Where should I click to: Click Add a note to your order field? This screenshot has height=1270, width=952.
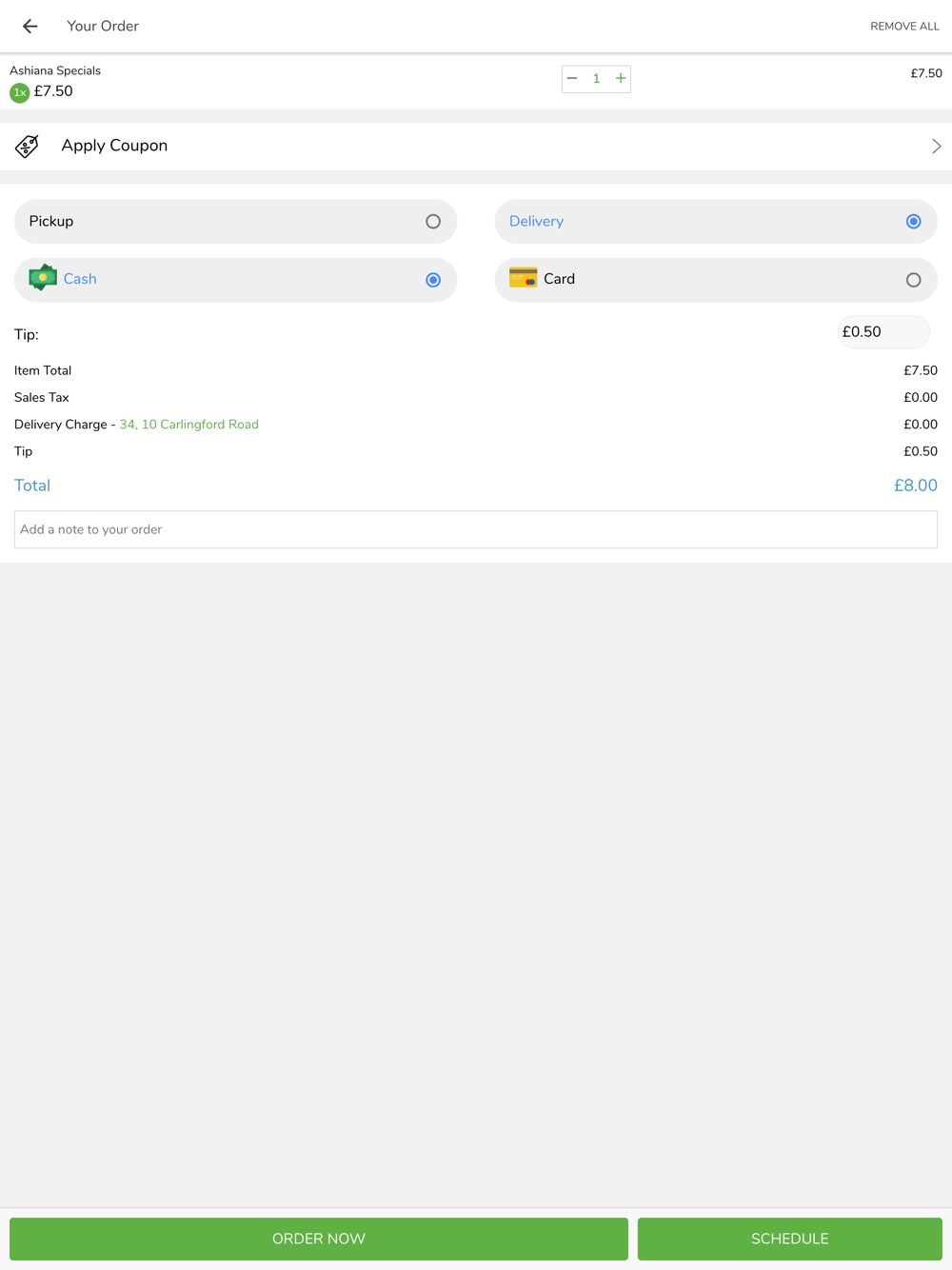(x=476, y=529)
